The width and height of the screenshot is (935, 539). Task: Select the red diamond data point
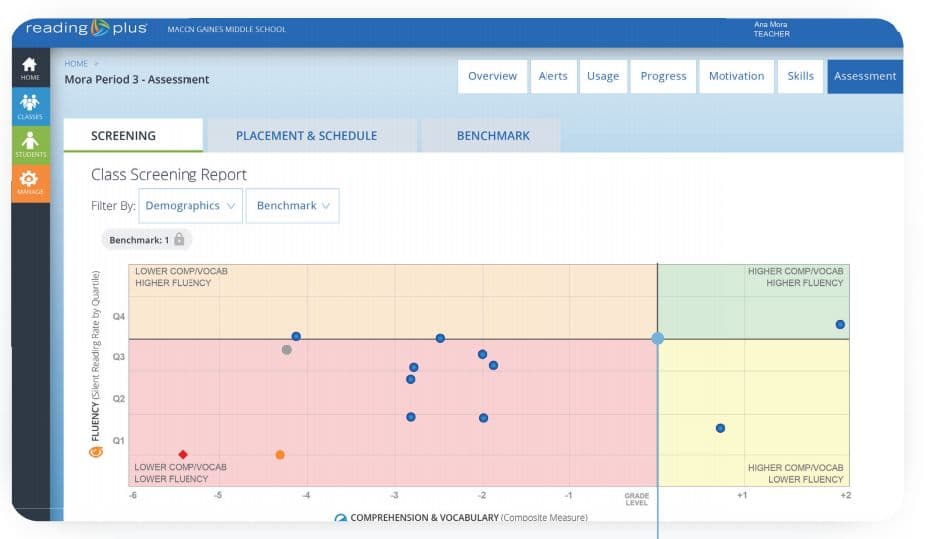click(x=183, y=454)
